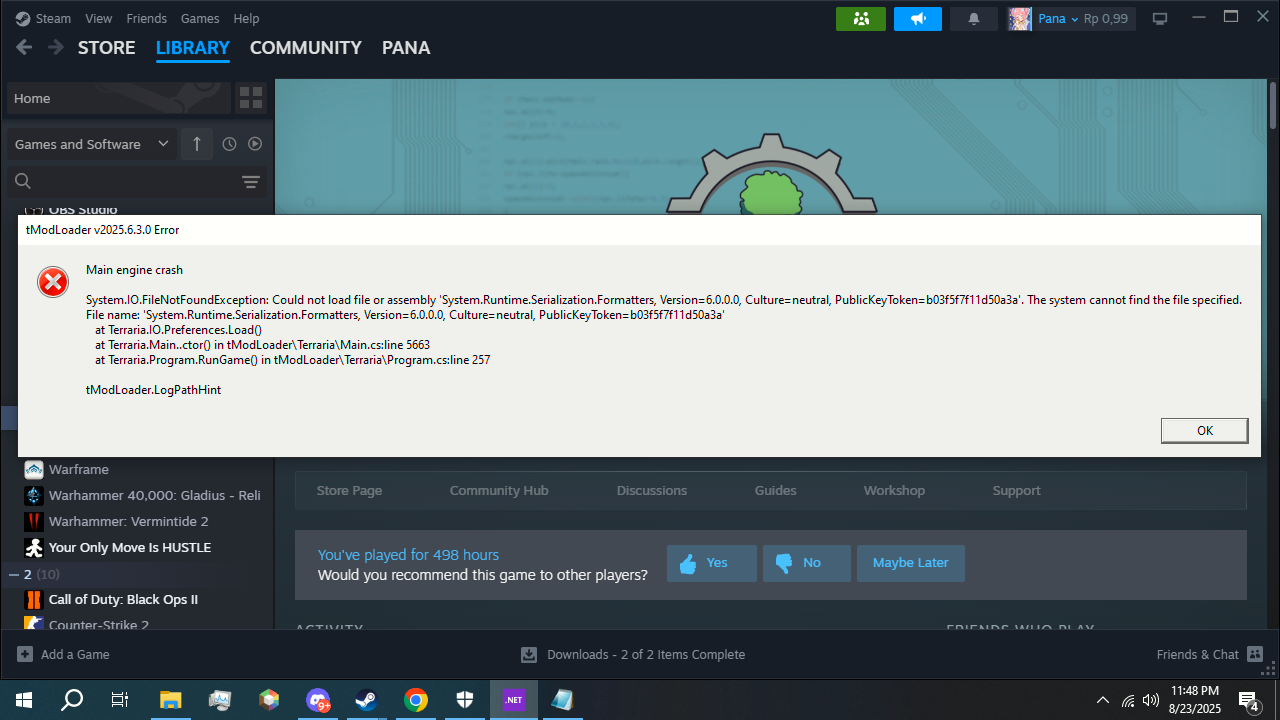This screenshot has width=1280, height=720.
Task: Open the Guides link
Action: pos(775,490)
